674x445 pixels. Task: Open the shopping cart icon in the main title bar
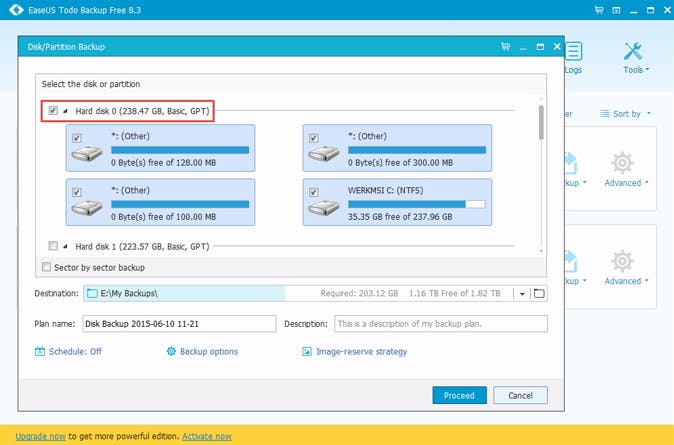coord(599,9)
